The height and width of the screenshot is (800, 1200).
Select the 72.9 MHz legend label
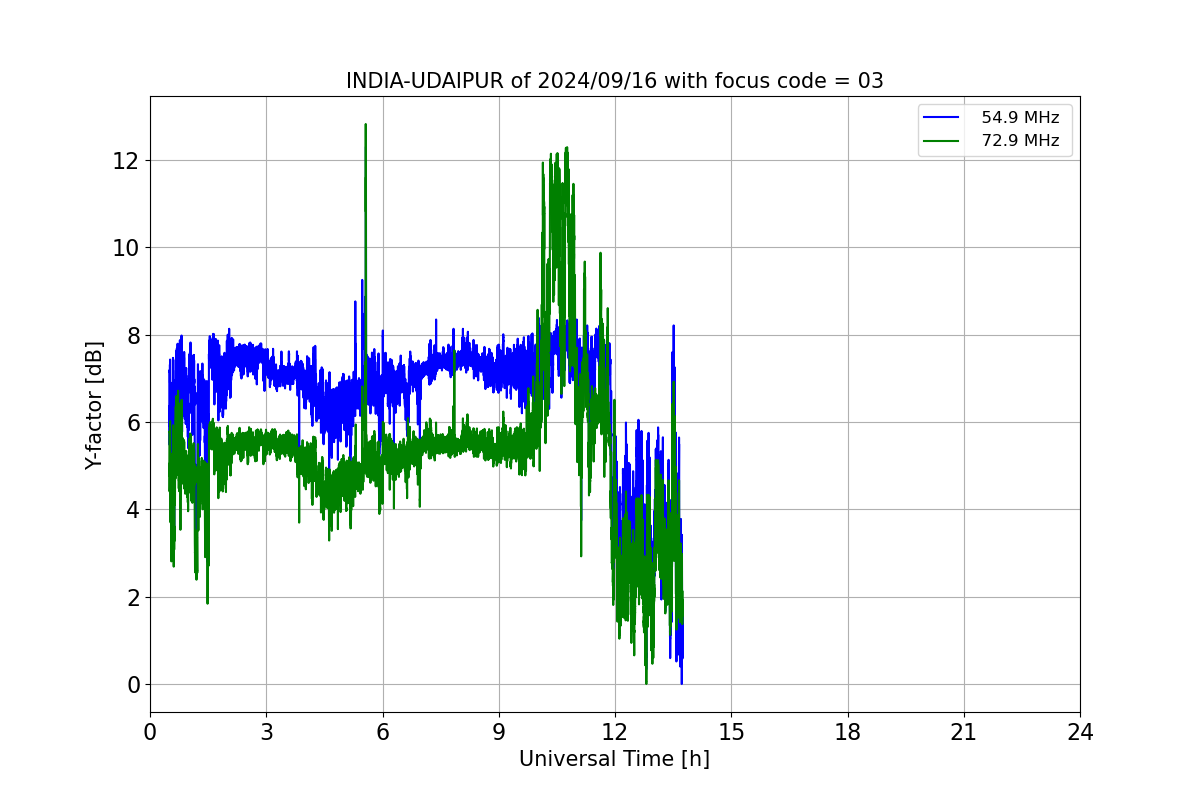tap(1020, 141)
